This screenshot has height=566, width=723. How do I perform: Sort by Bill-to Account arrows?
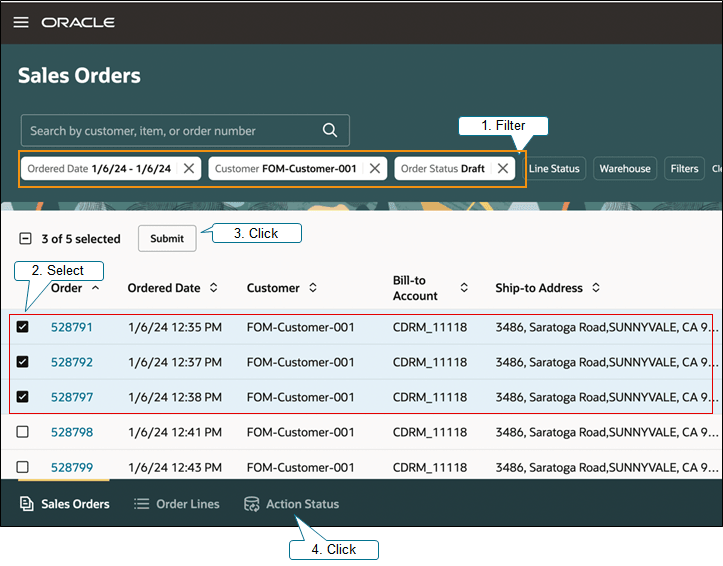464,288
